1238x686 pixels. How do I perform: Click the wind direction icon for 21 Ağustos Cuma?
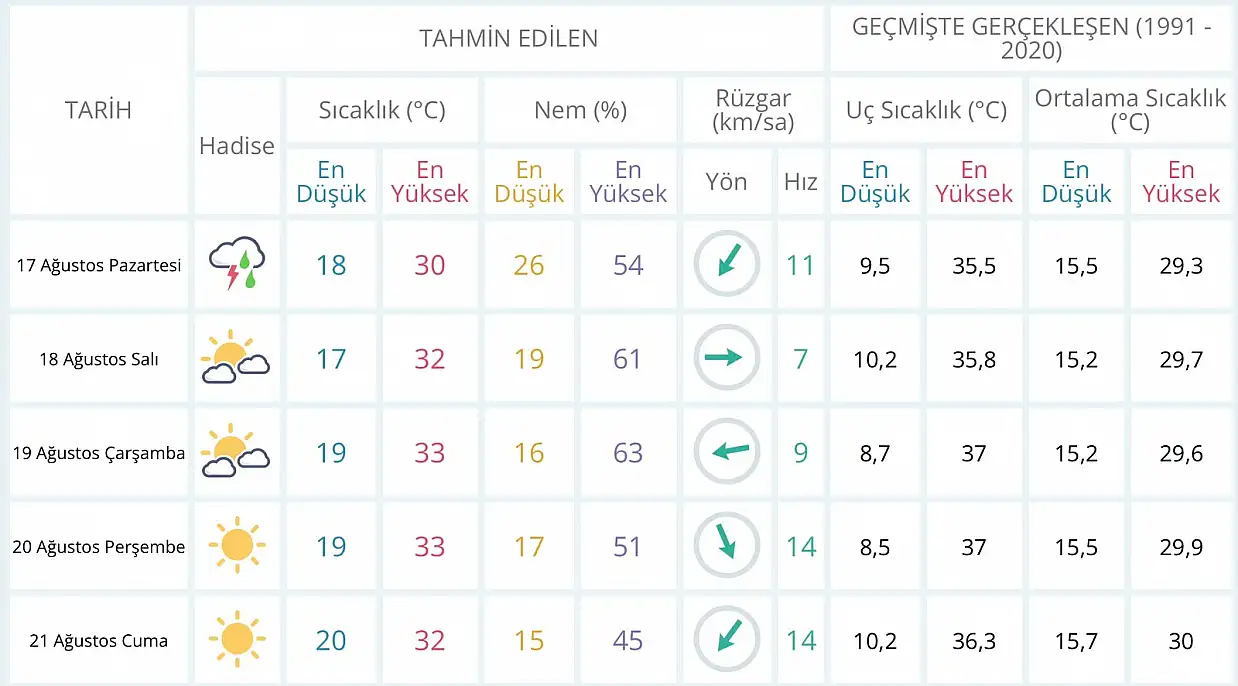(727, 640)
